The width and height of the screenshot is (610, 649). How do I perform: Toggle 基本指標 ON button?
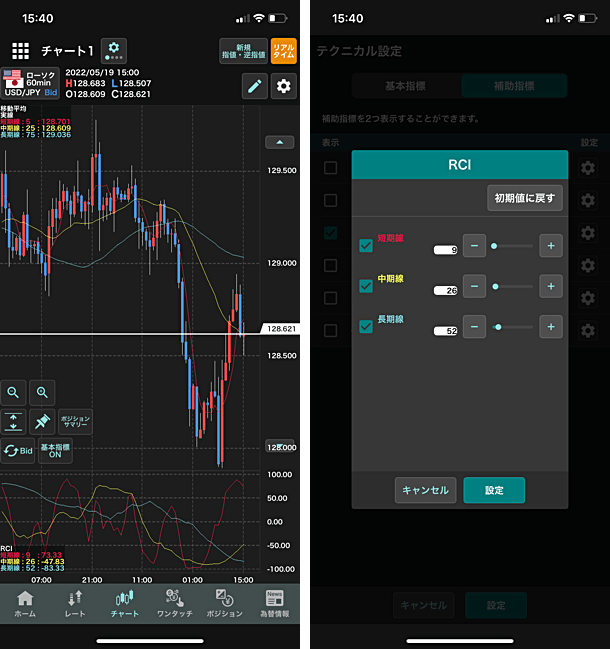pyautogui.click(x=55, y=451)
